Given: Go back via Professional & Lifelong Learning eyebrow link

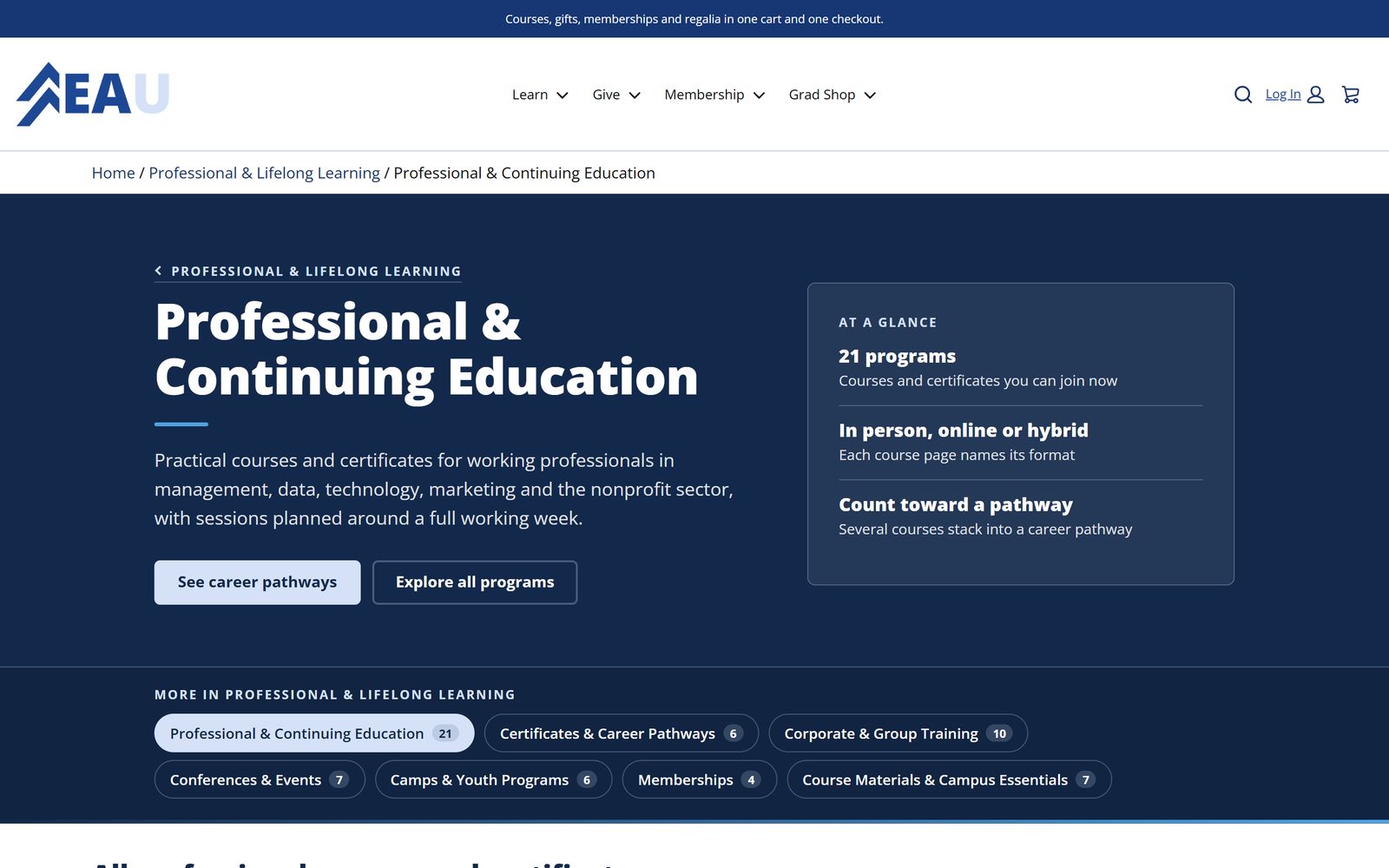Looking at the screenshot, I should [308, 272].
